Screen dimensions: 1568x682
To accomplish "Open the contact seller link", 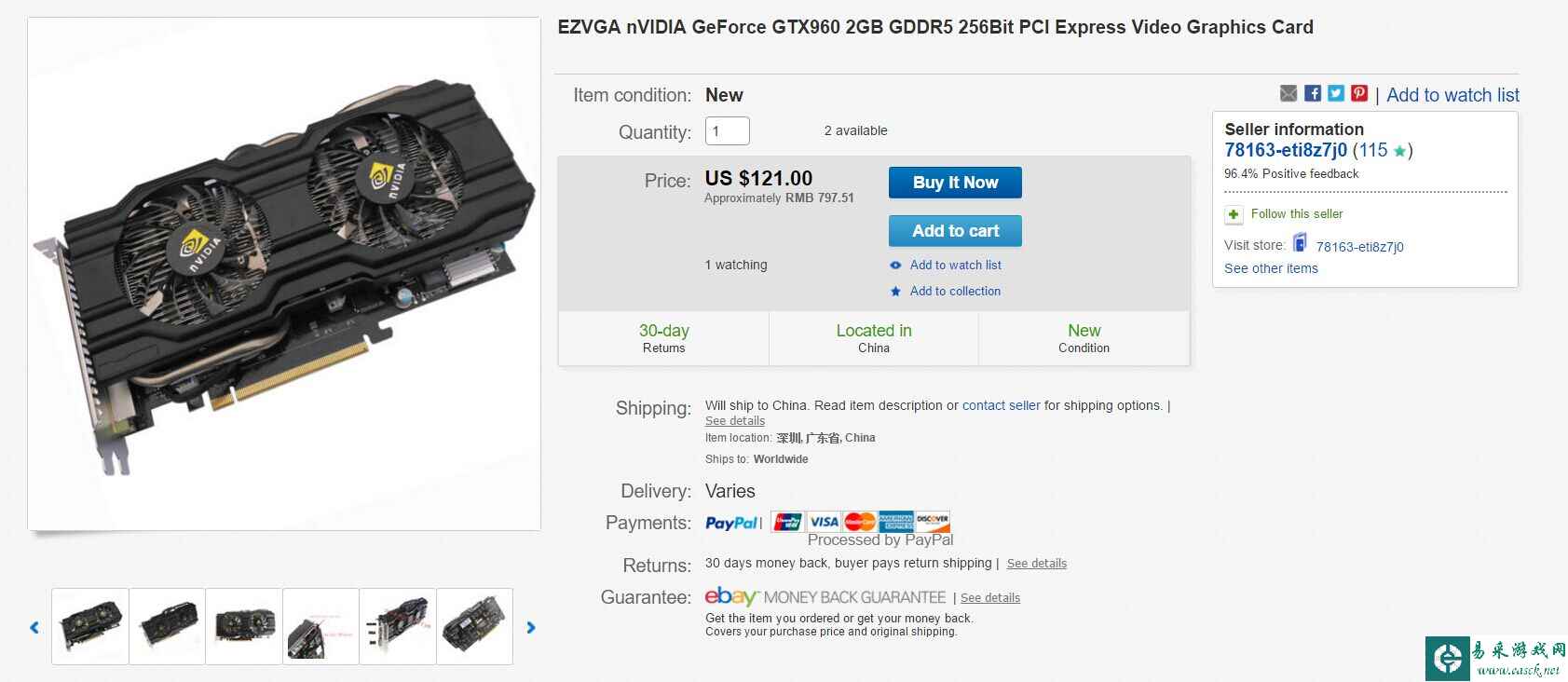I will click(1002, 405).
